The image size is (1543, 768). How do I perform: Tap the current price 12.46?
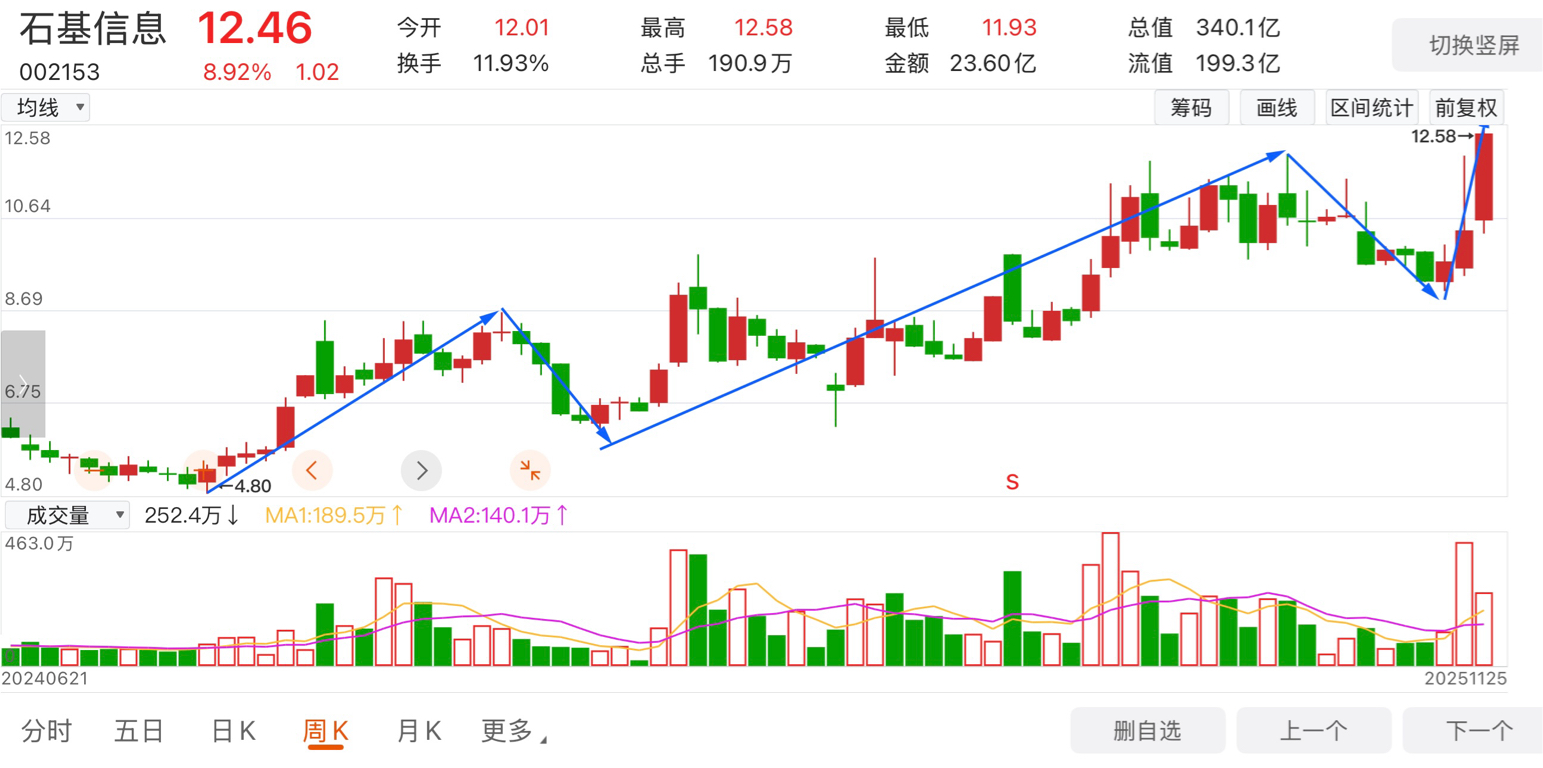pyautogui.click(x=255, y=28)
